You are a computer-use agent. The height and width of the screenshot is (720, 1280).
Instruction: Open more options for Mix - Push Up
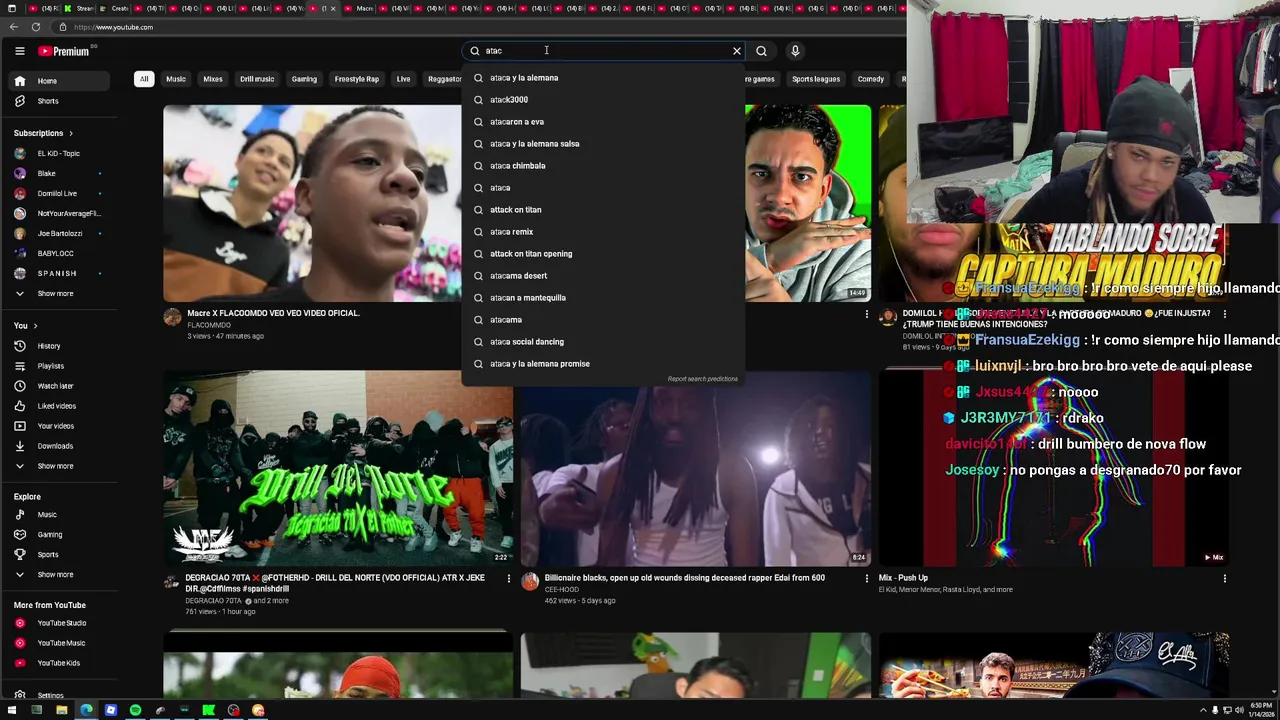point(1224,578)
